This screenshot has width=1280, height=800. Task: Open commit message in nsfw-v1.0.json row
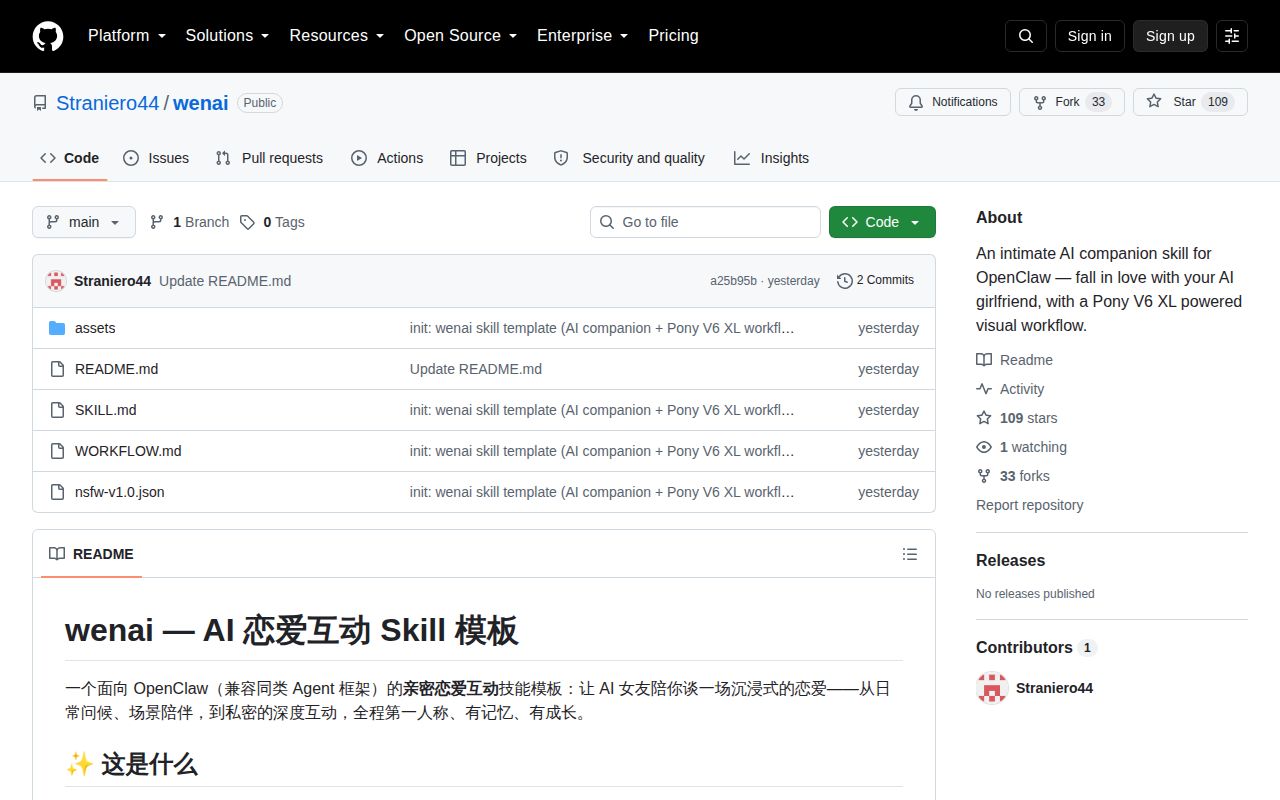point(602,492)
